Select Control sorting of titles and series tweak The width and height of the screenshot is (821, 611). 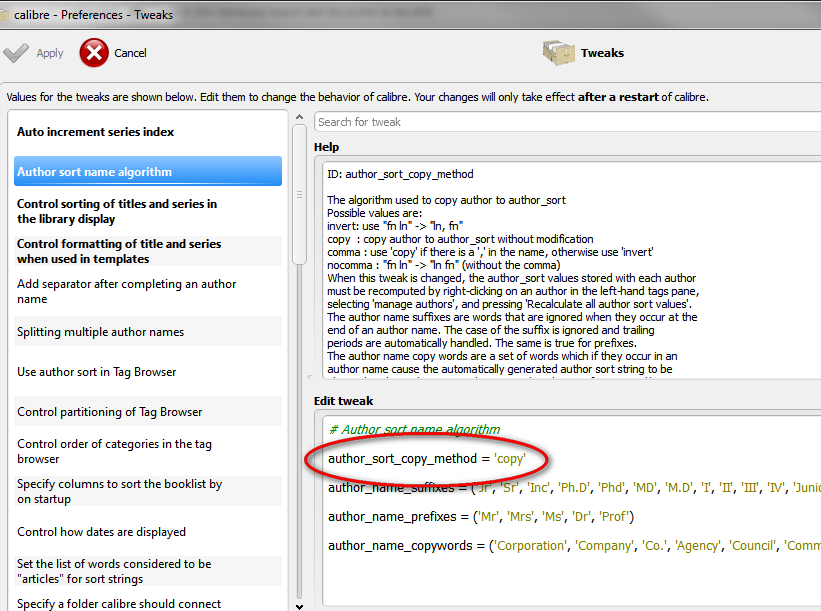(x=148, y=211)
